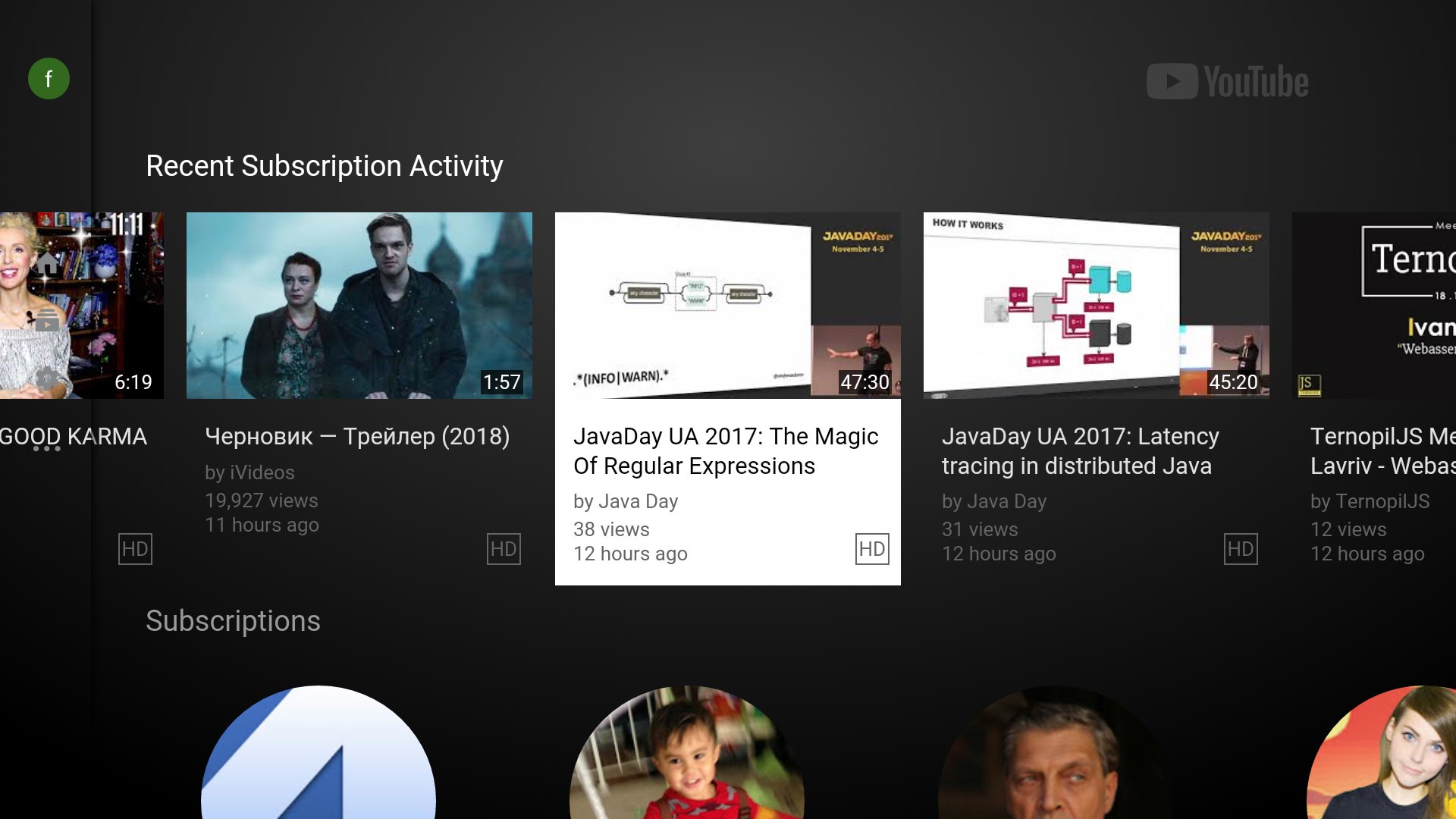Click the 45:20 duration label
The height and width of the screenshot is (819, 1456).
pyautogui.click(x=1233, y=382)
